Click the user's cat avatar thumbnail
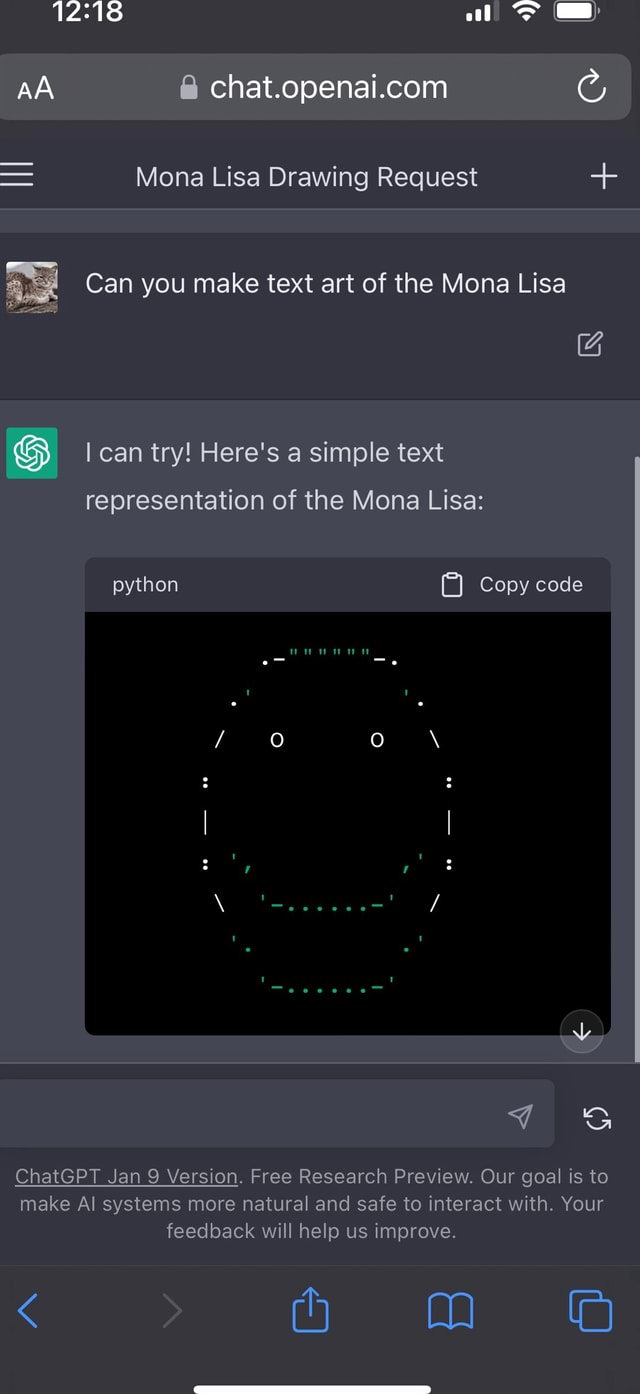The image size is (640, 1394). coord(31,287)
